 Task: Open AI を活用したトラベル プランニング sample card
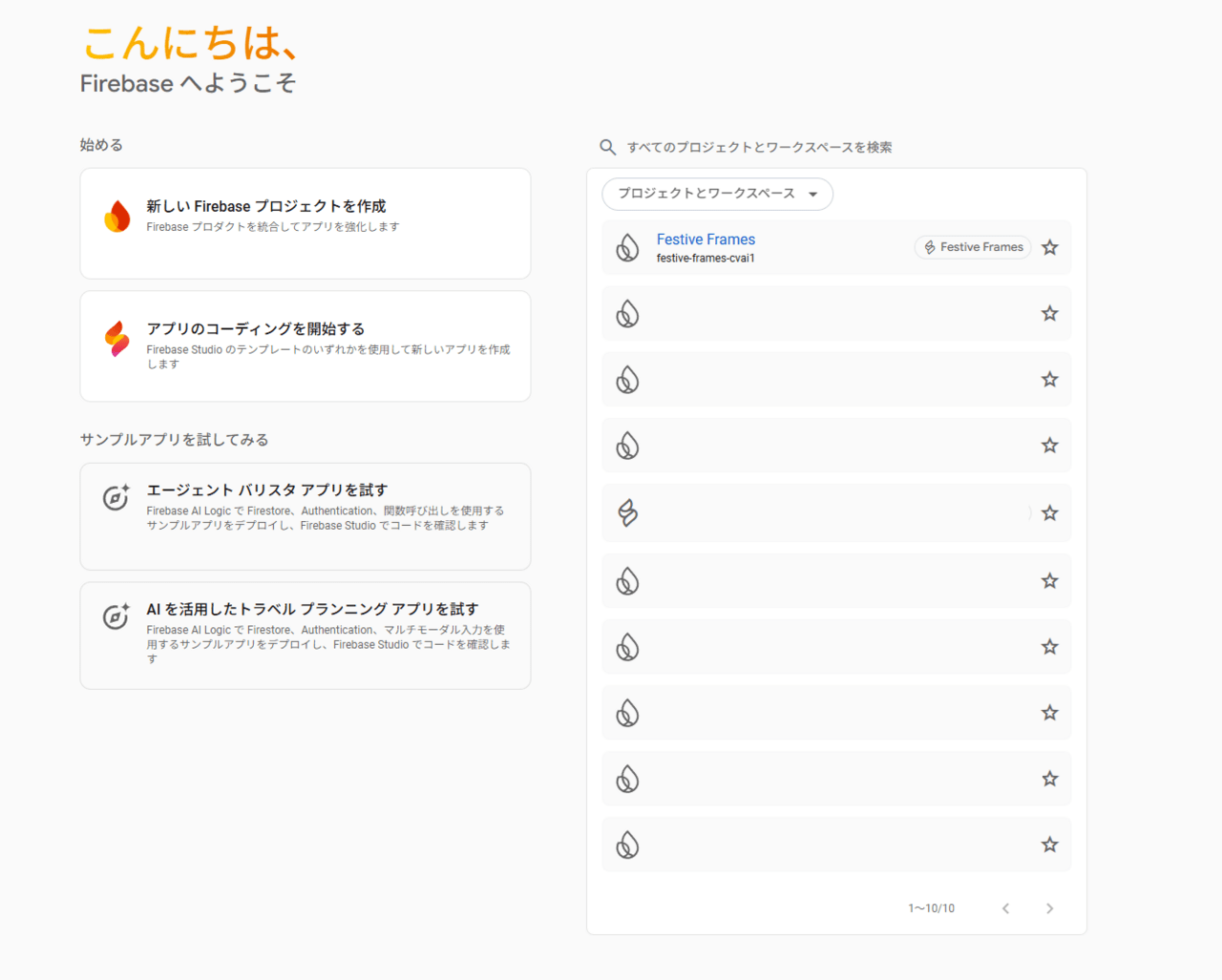click(305, 636)
